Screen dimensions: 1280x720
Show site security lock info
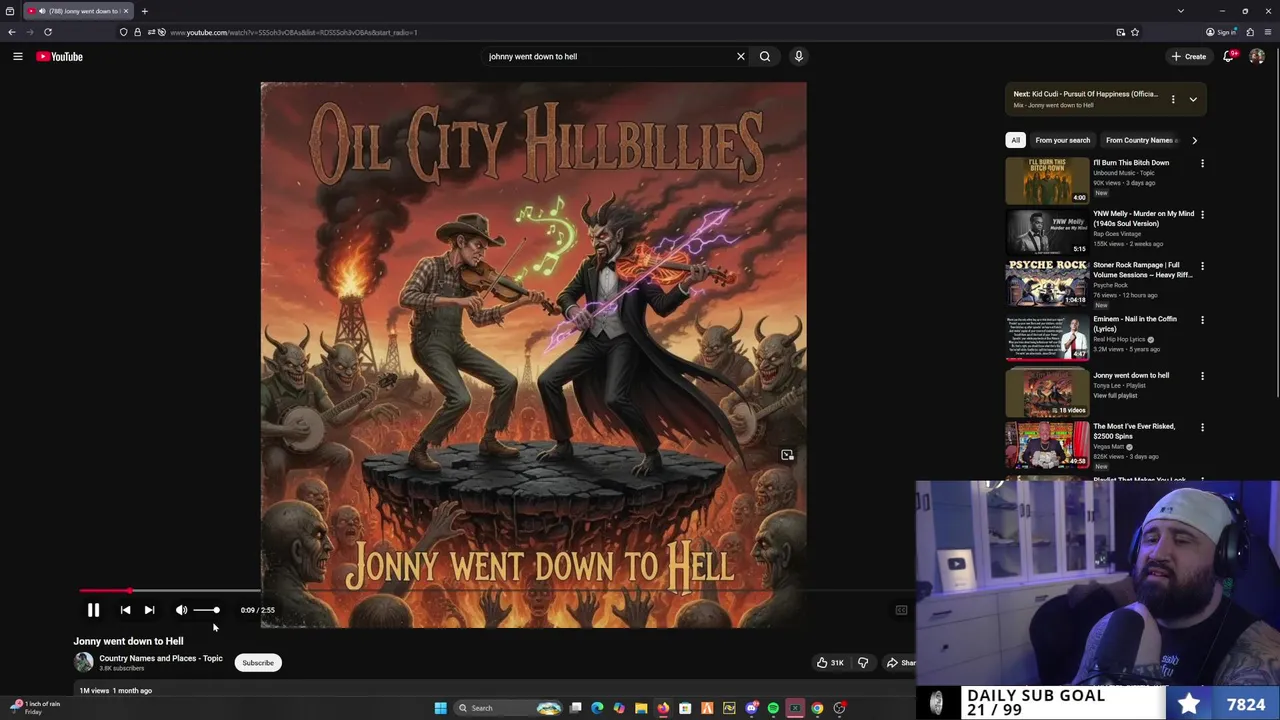click(x=137, y=32)
